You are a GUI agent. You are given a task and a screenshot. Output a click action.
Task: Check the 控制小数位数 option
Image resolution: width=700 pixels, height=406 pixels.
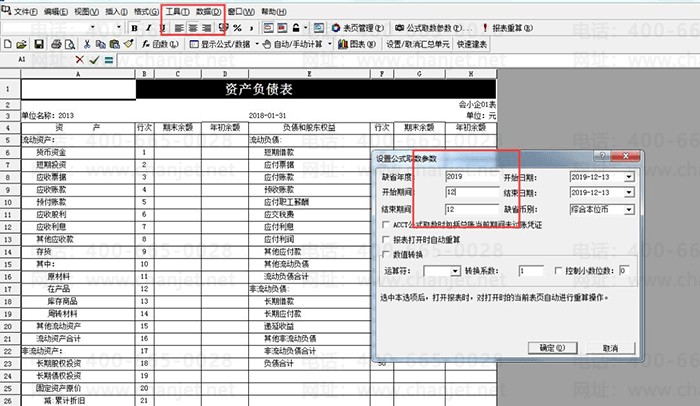point(558,271)
